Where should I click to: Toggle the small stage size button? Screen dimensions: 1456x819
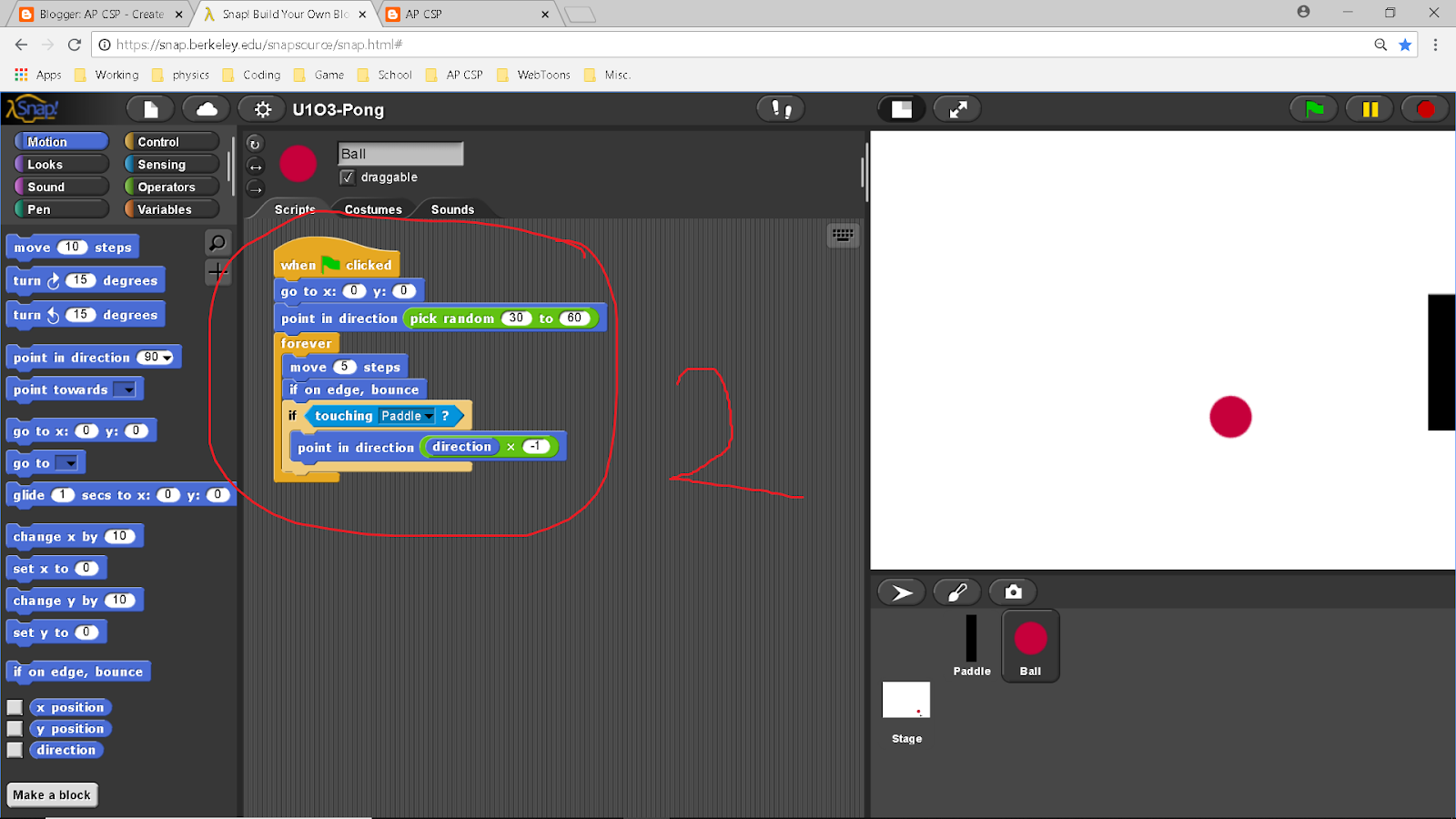coord(902,109)
